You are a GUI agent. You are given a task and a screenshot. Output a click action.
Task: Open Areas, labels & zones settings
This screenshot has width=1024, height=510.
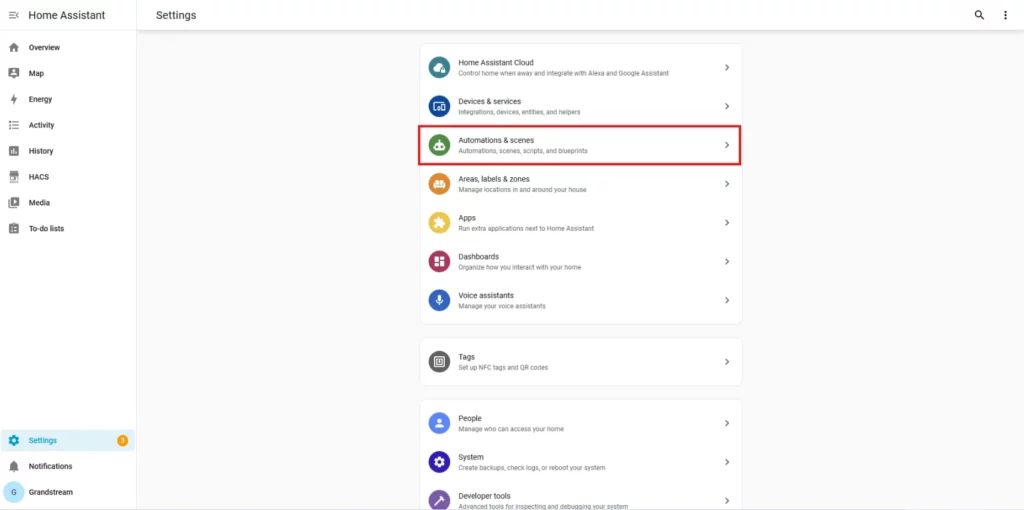point(581,184)
